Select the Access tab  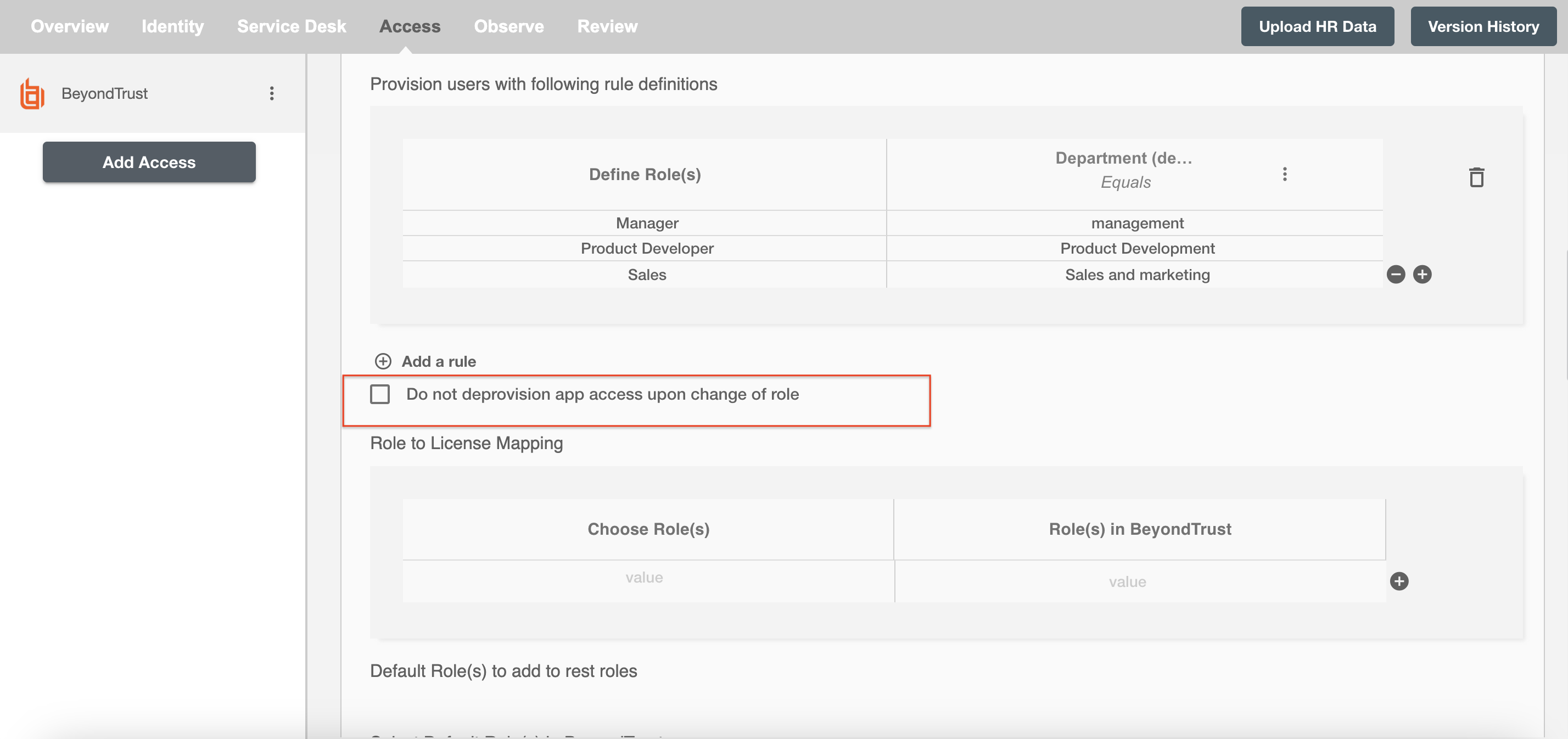410,26
